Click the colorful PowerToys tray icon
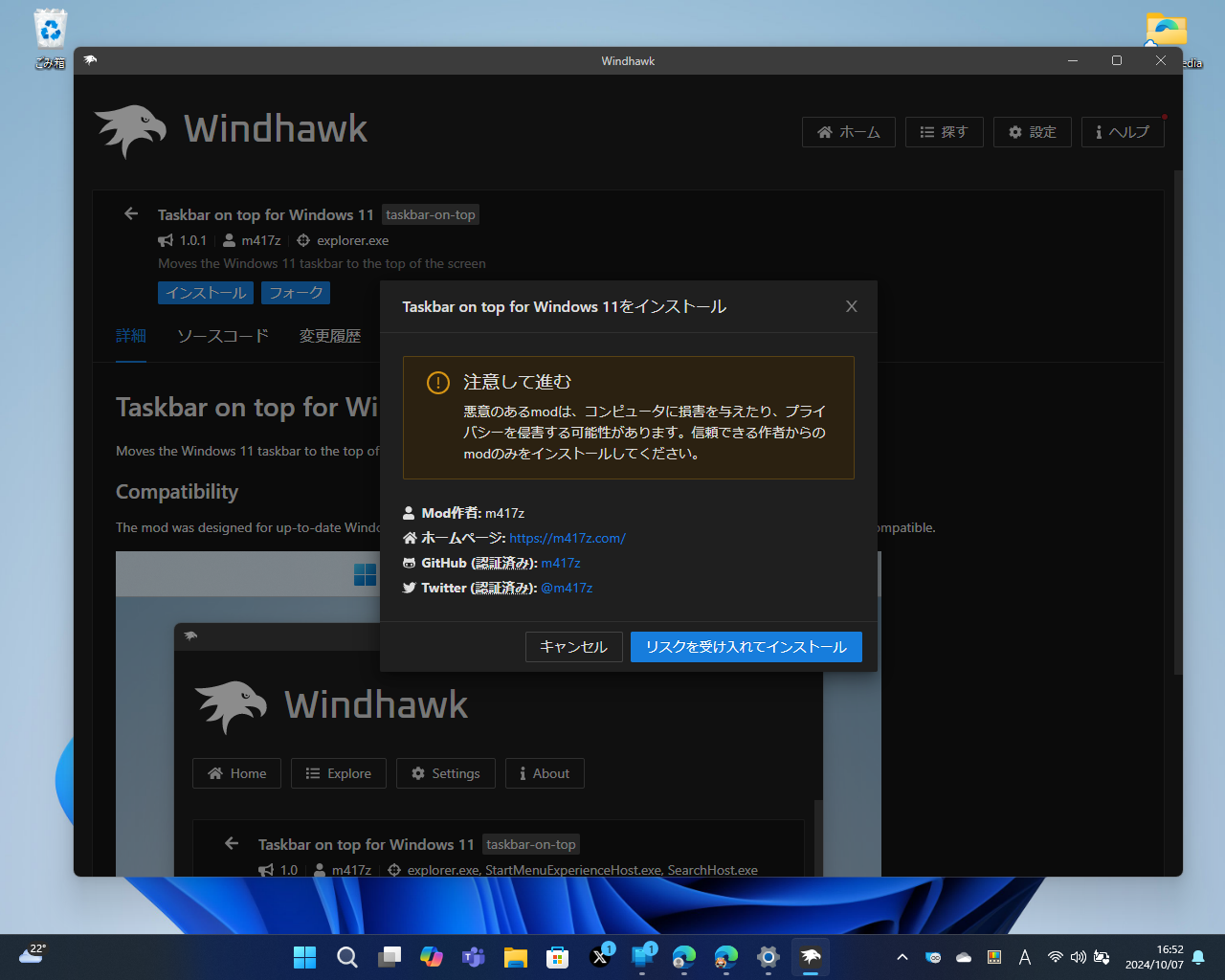The width and height of the screenshot is (1225, 980). (x=994, y=957)
